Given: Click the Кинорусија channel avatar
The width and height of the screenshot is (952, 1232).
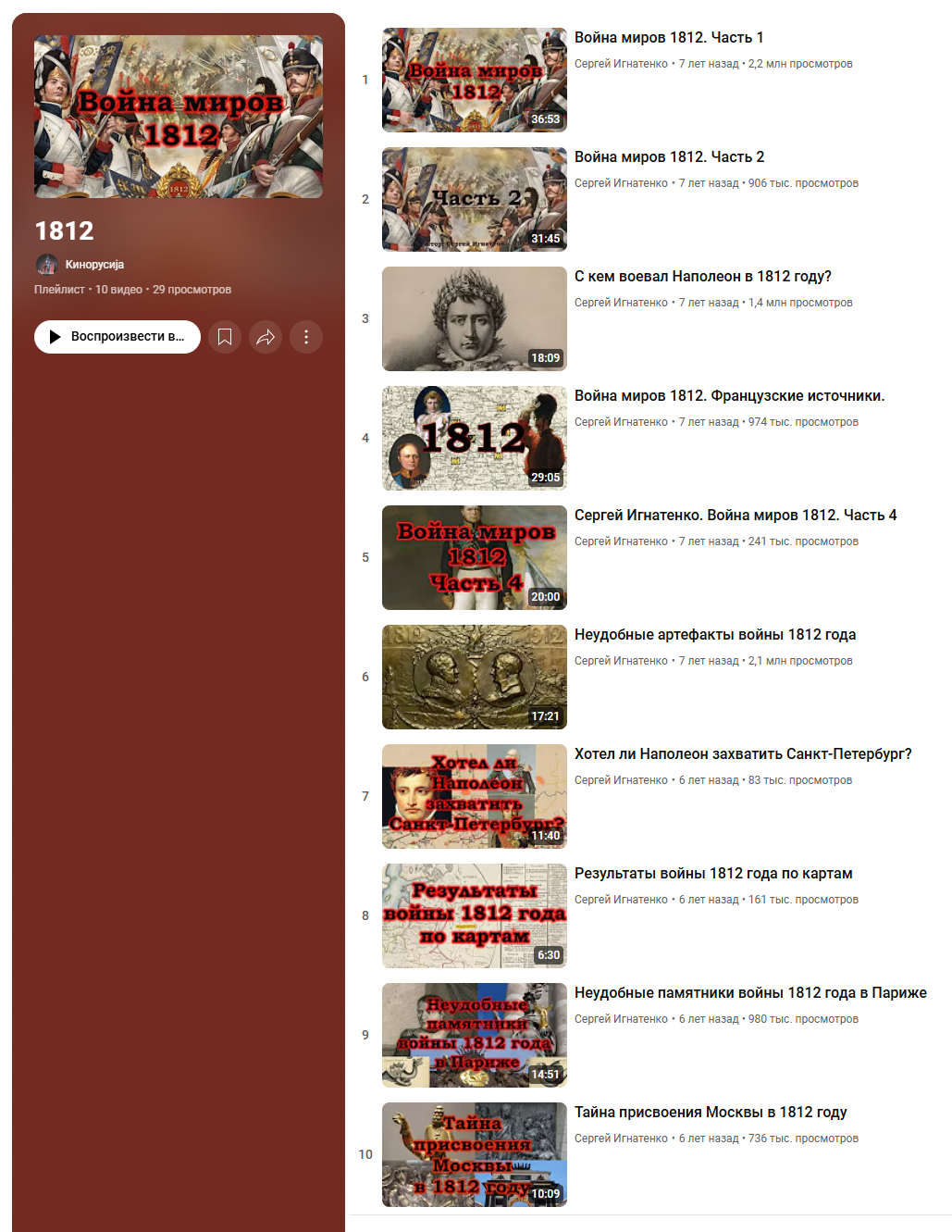Looking at the screenshot, I should click(46, 265).
